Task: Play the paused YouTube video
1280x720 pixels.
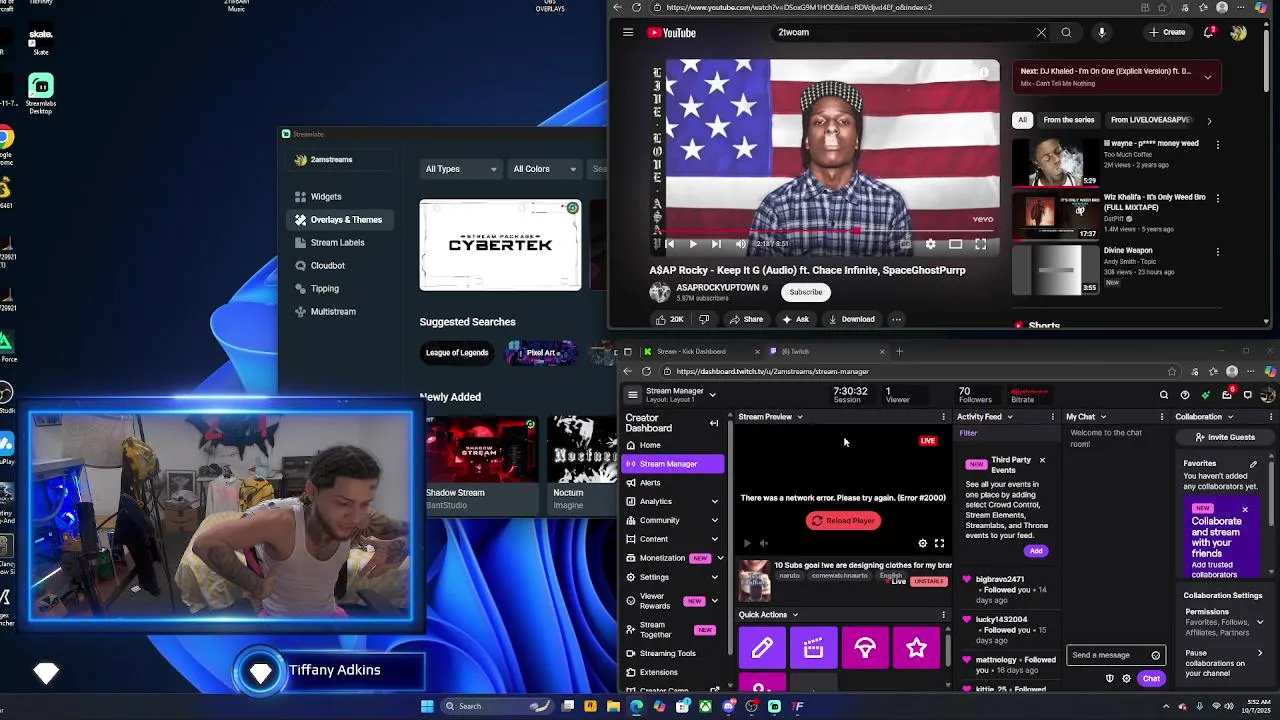Action: pos(692,244)
